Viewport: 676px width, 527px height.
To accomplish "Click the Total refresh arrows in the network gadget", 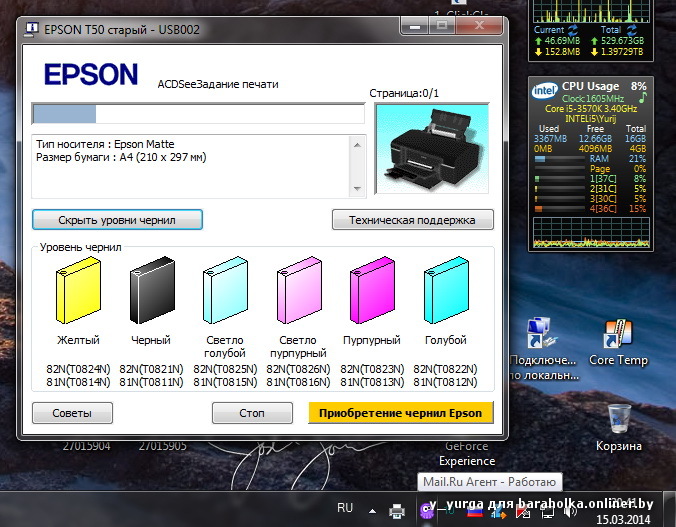I will pyautogui.click(x=632, y=30).
